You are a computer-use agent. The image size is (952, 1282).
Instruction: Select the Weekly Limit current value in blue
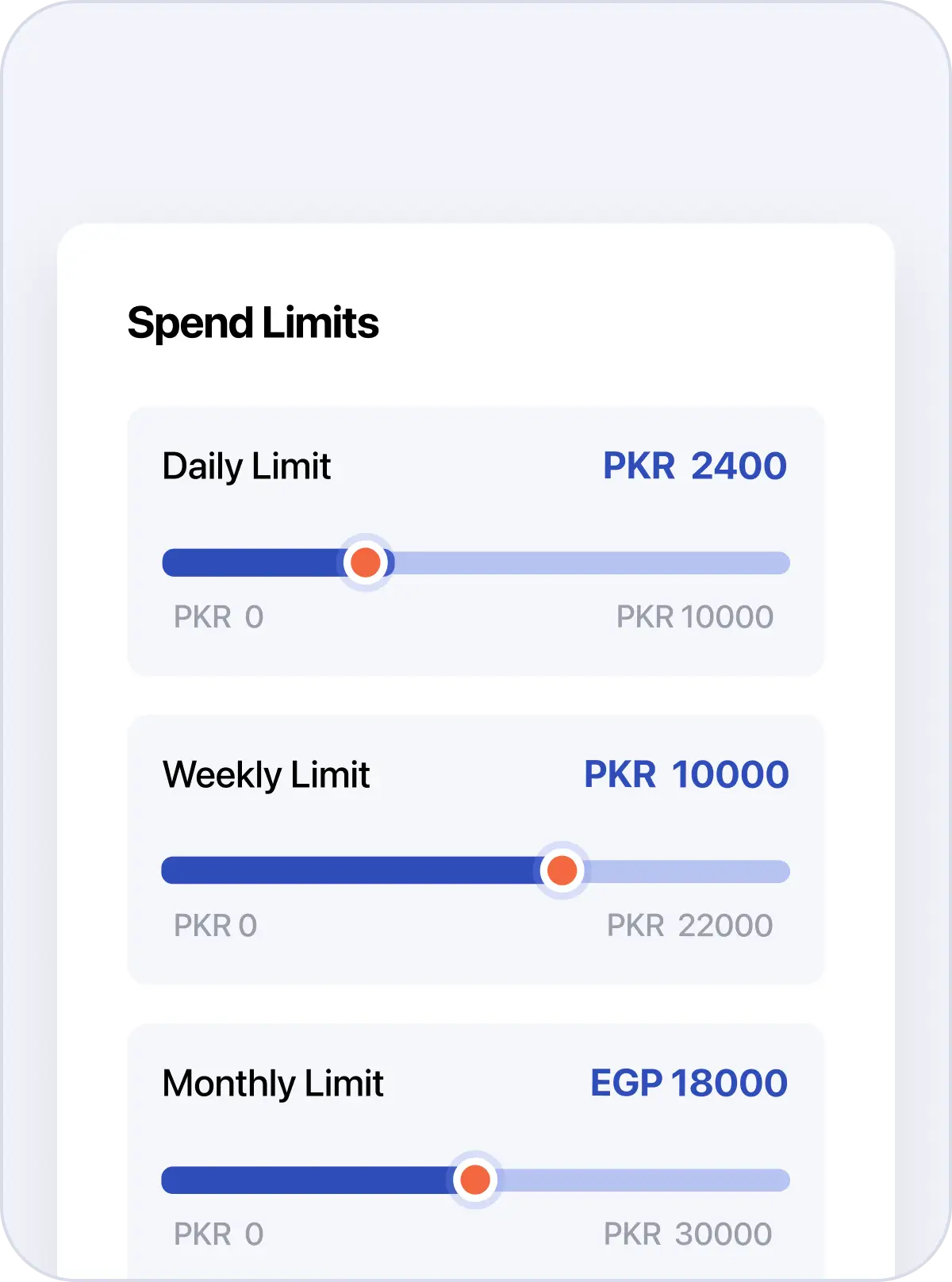tap(686, 774)
